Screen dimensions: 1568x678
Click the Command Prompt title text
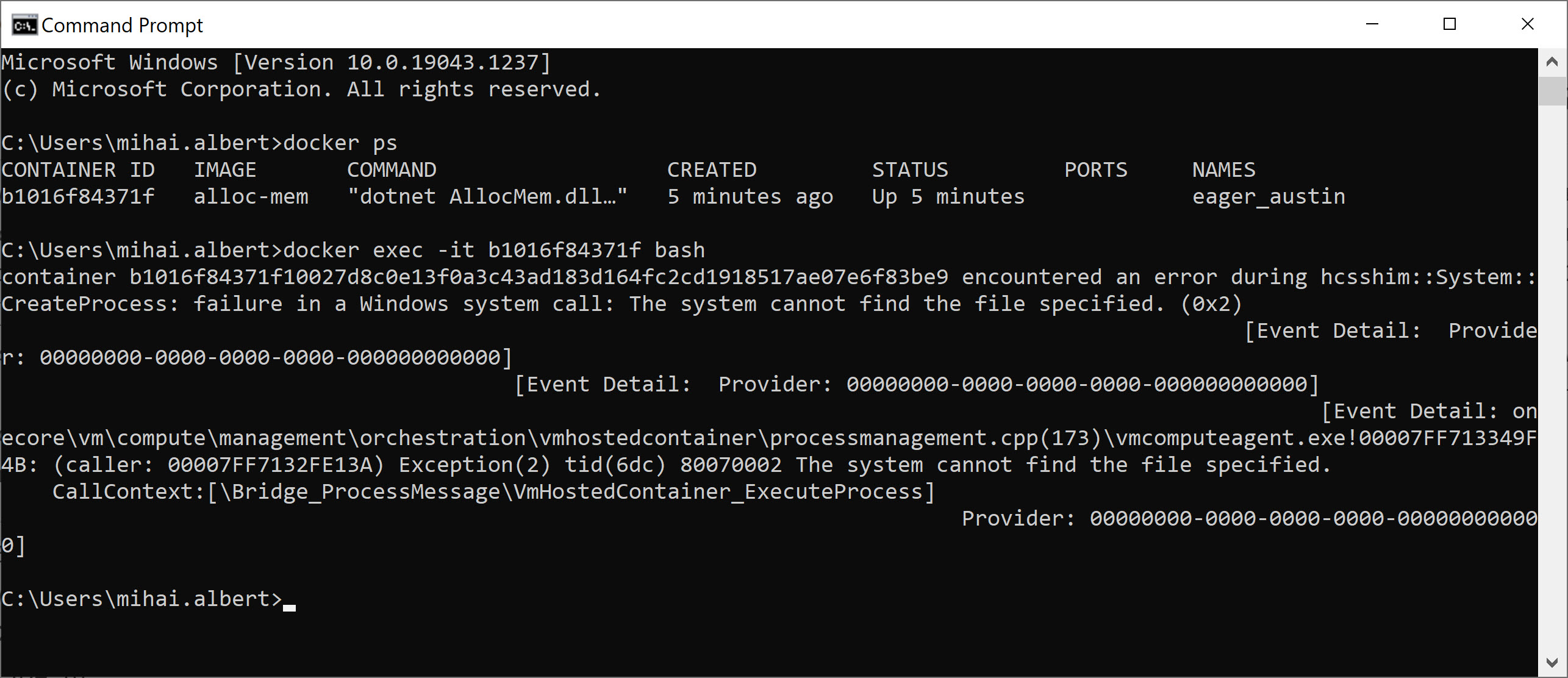[122, 26]
